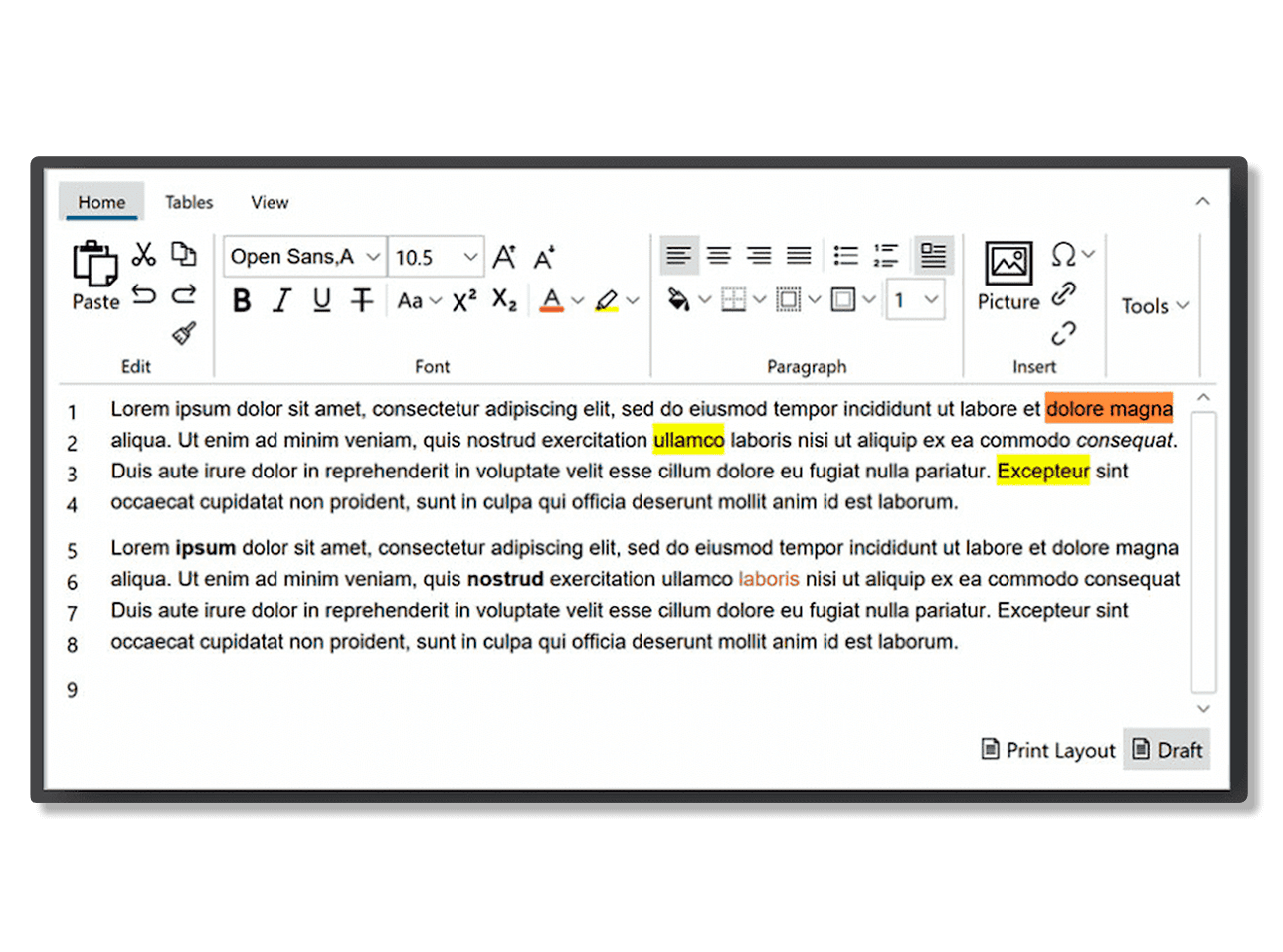Justify the paragraph text

point(799,256)
